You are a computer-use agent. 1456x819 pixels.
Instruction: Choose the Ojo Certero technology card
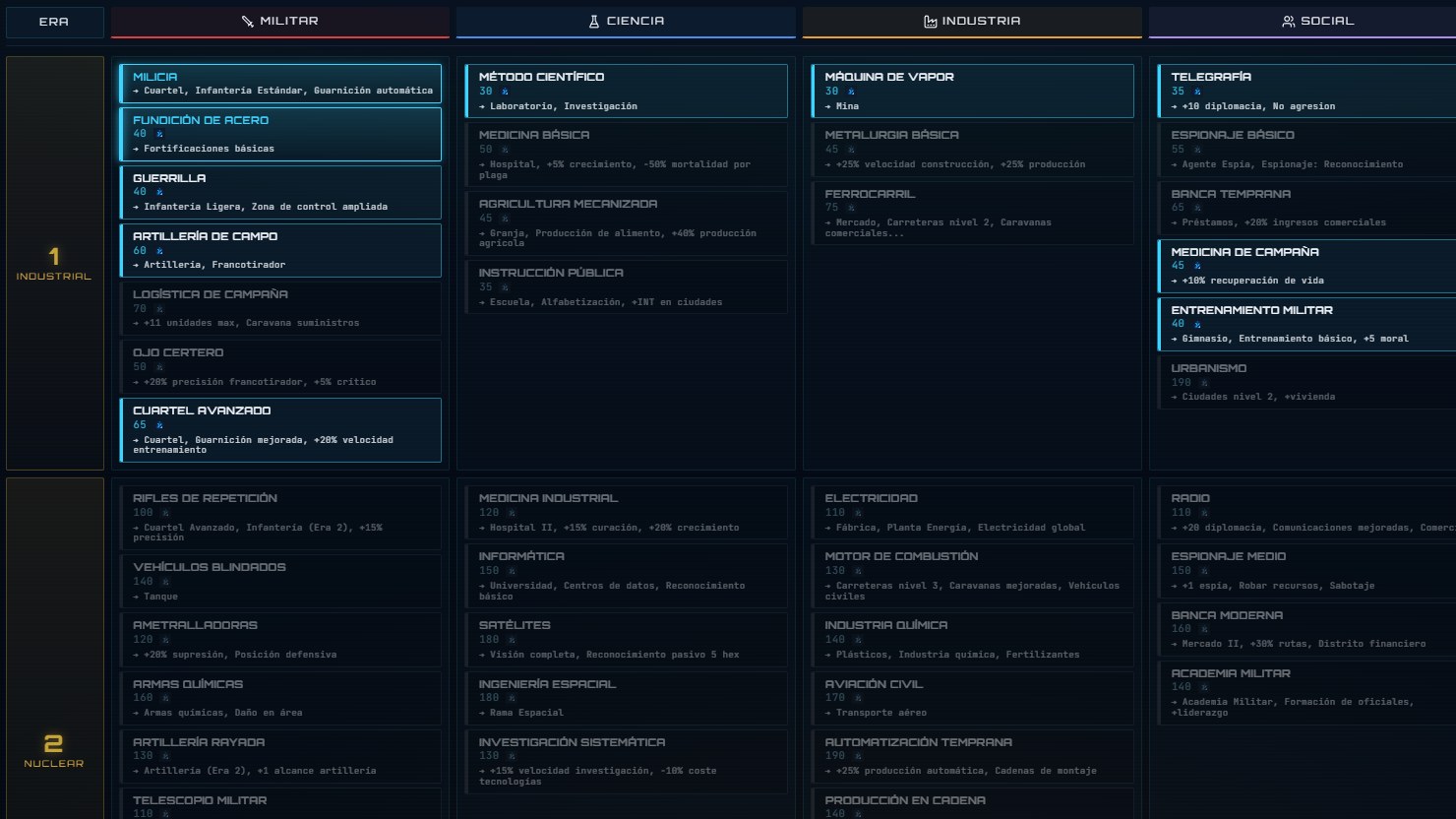click(x=280, y=366)
